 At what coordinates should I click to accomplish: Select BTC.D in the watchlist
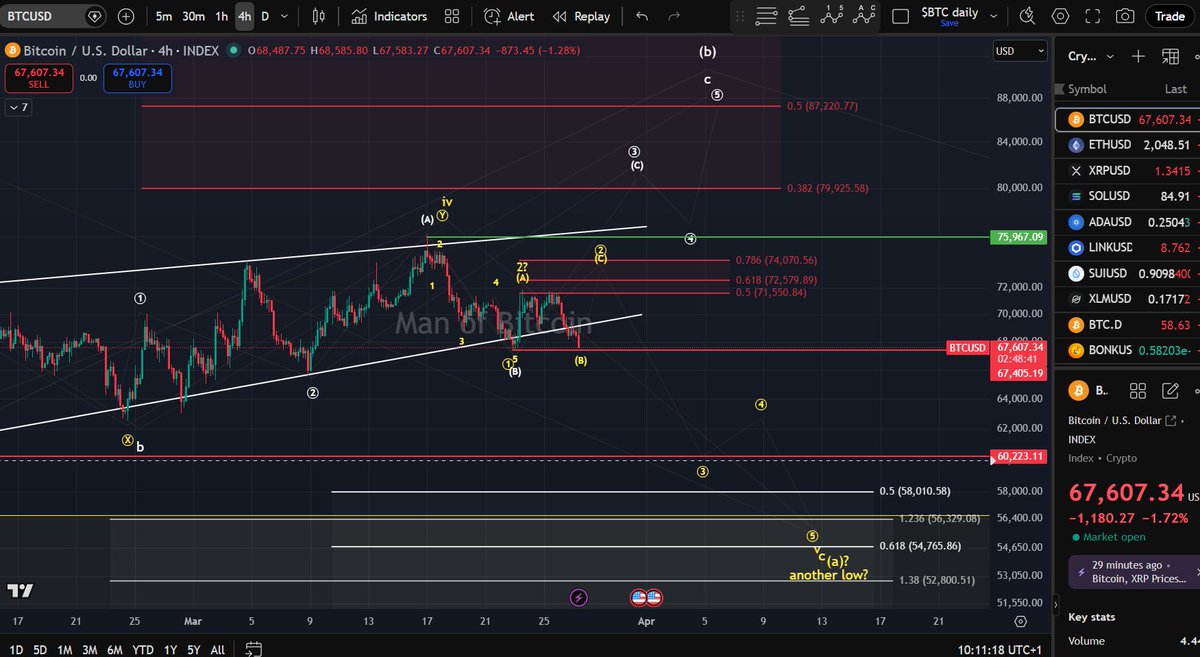tap(1127, 325)
